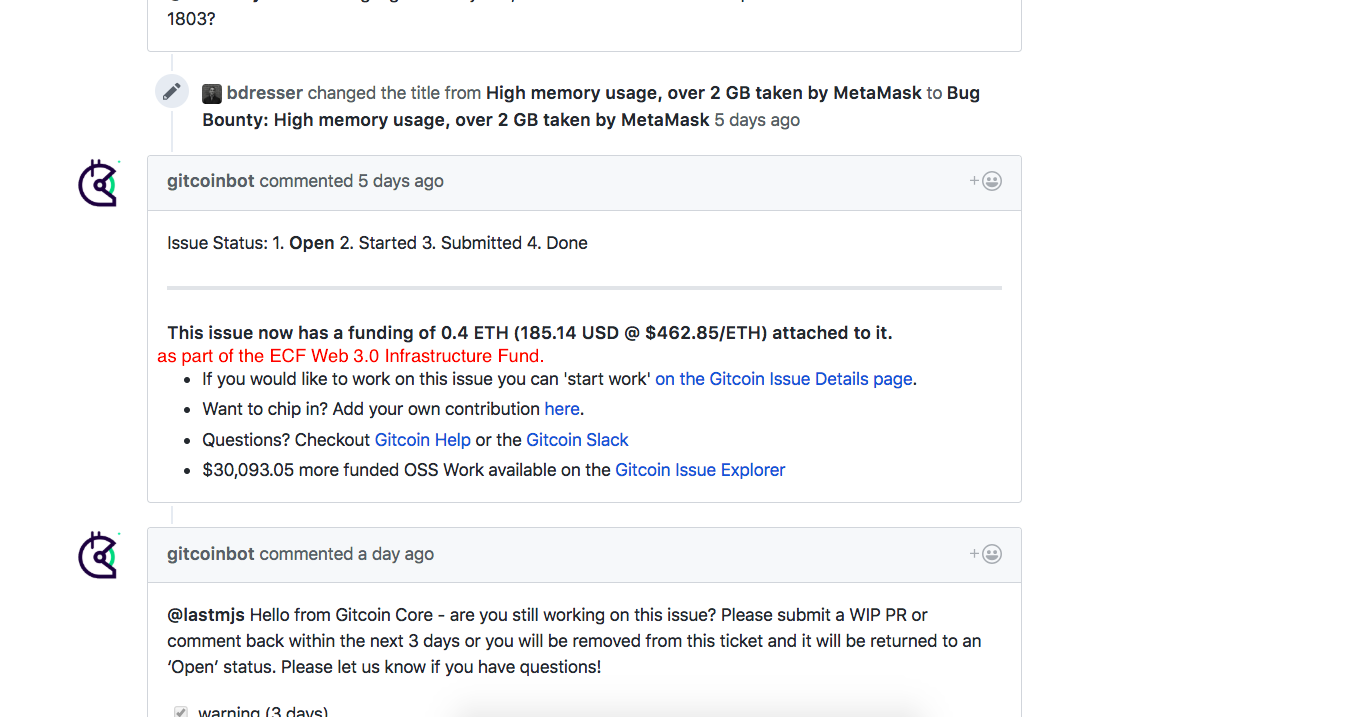Select the horizontal divider below Issue Status
Viewport: 1368px width, 717px height.
(x=584, y=288)
